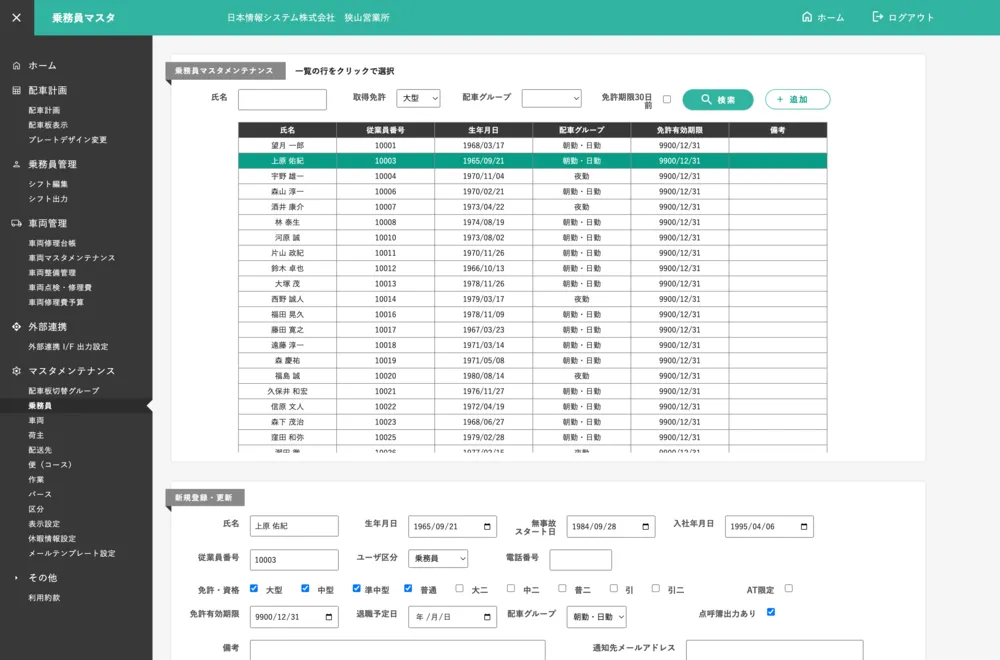Open the ユーザ区分 dropdown
This screenshot has height=660, width=1000.
point(438,559)
